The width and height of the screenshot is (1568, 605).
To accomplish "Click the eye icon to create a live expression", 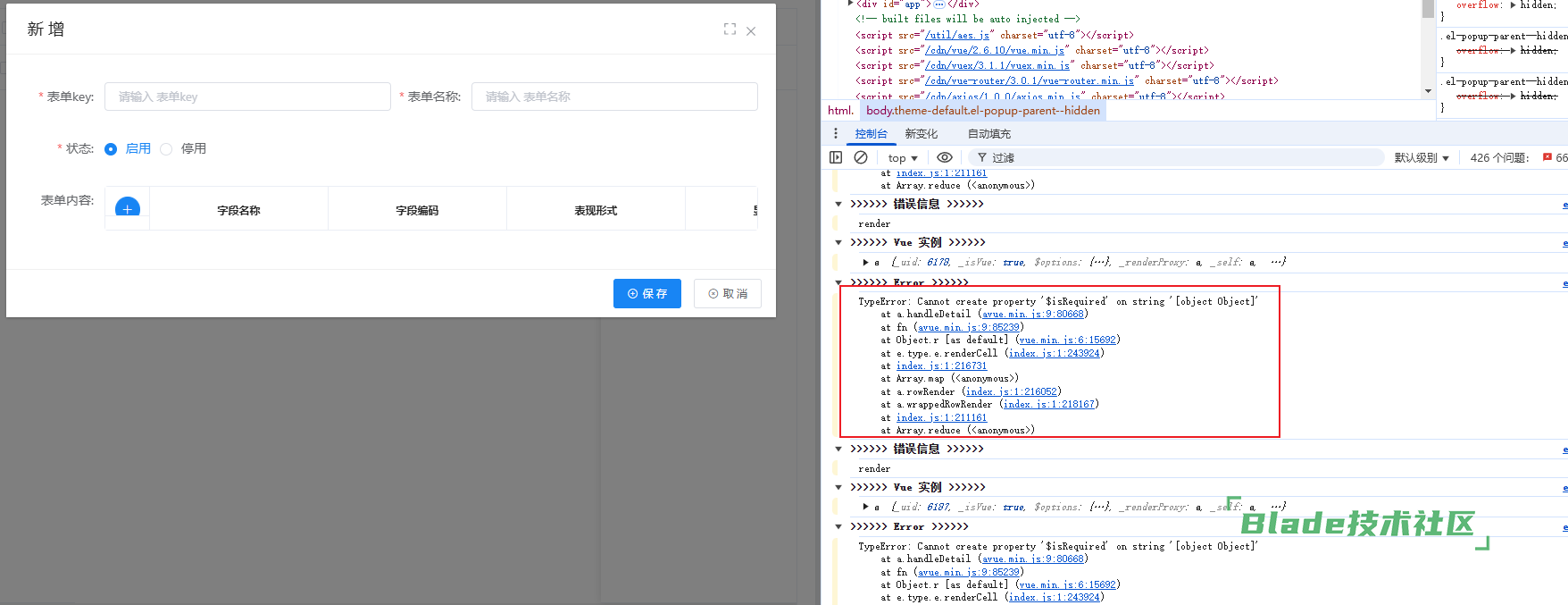I will coord(944,157).
